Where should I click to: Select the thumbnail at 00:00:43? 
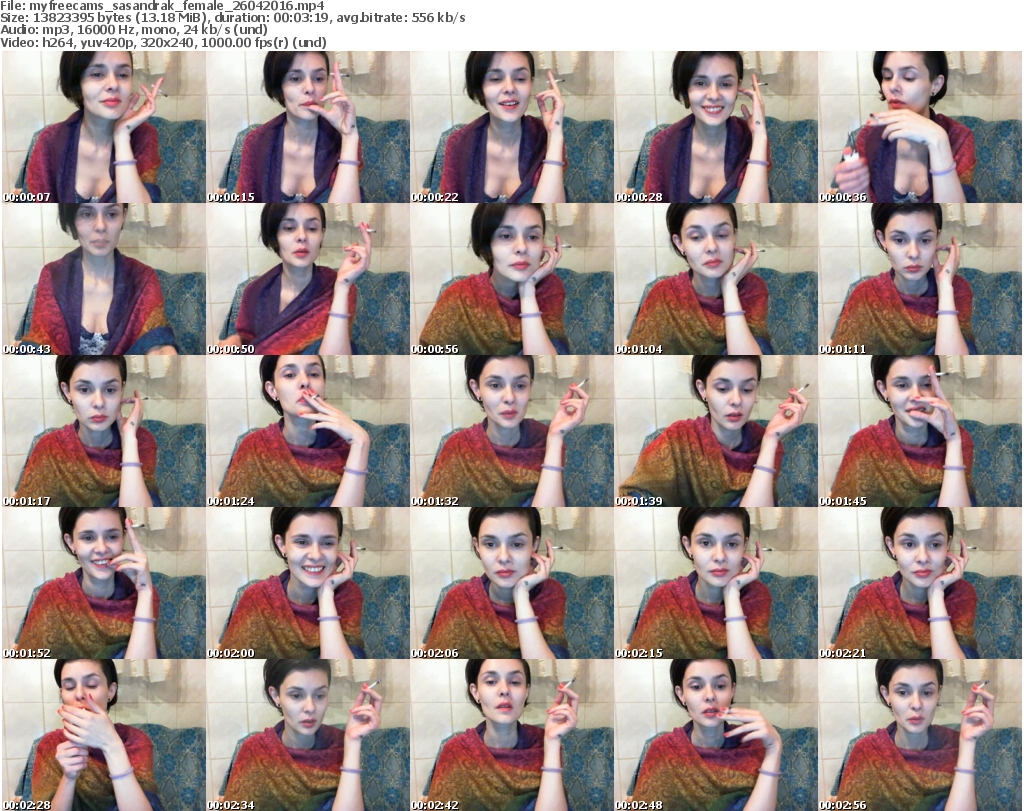click(104, 279)
